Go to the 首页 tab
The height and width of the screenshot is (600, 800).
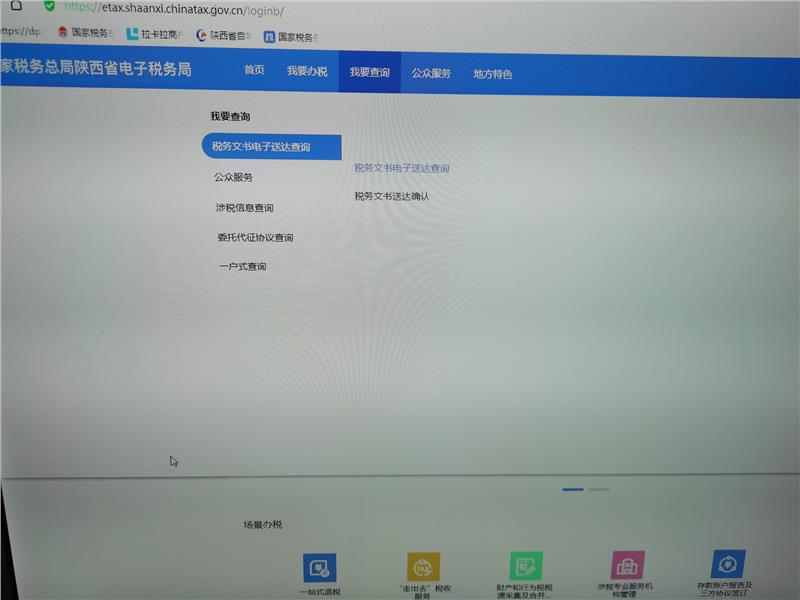pos(255,72)
